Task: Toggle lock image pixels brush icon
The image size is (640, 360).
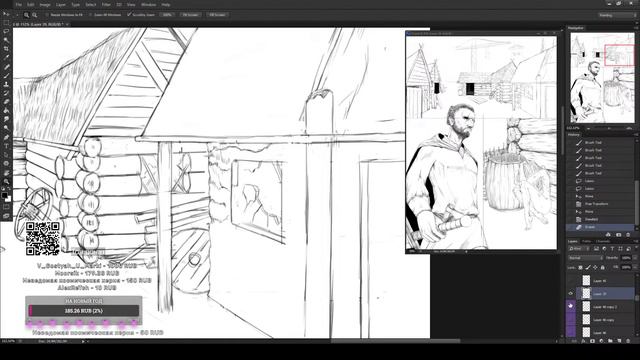Action: pos(588,267)
